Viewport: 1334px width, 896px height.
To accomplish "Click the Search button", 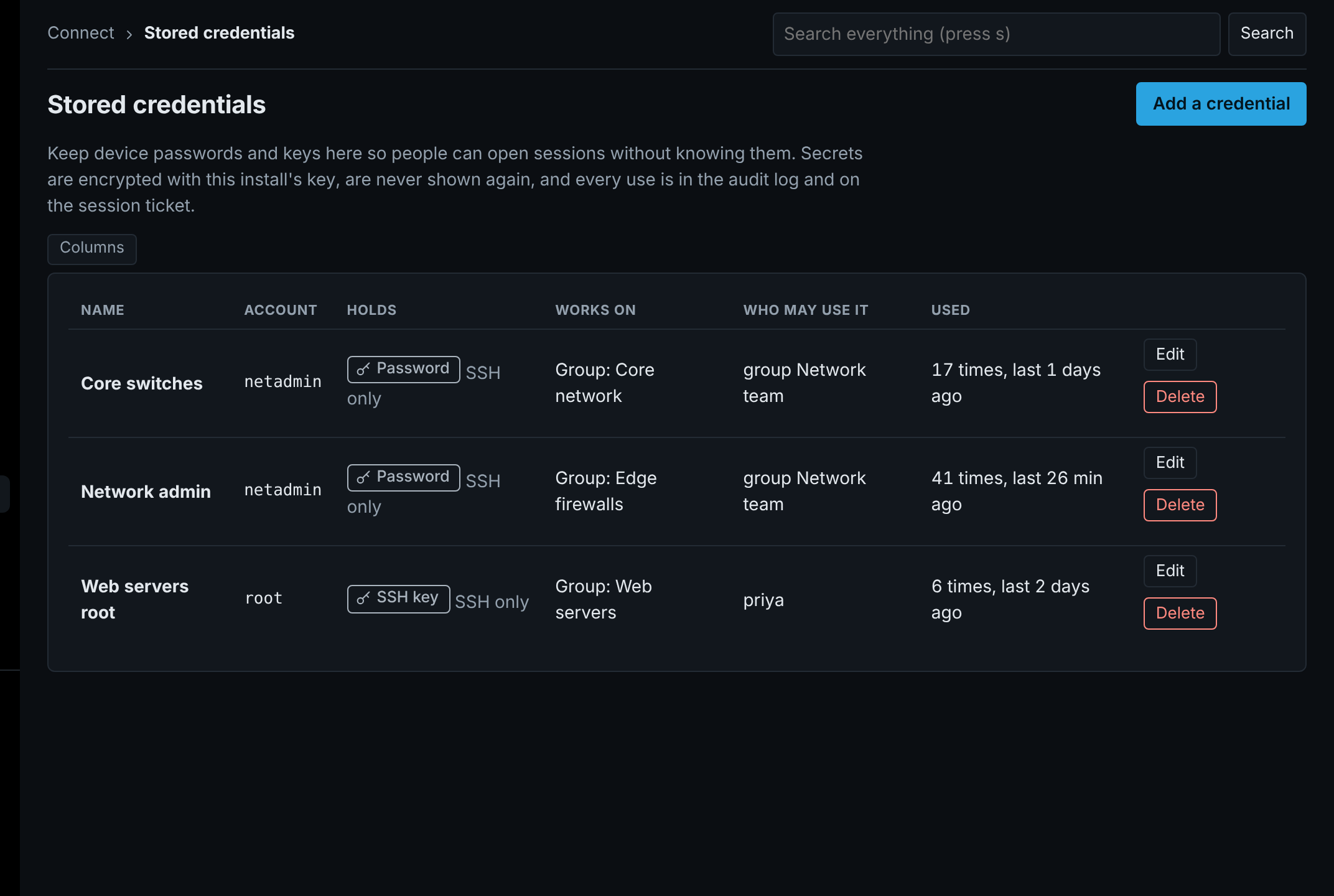I will 1267,34.
